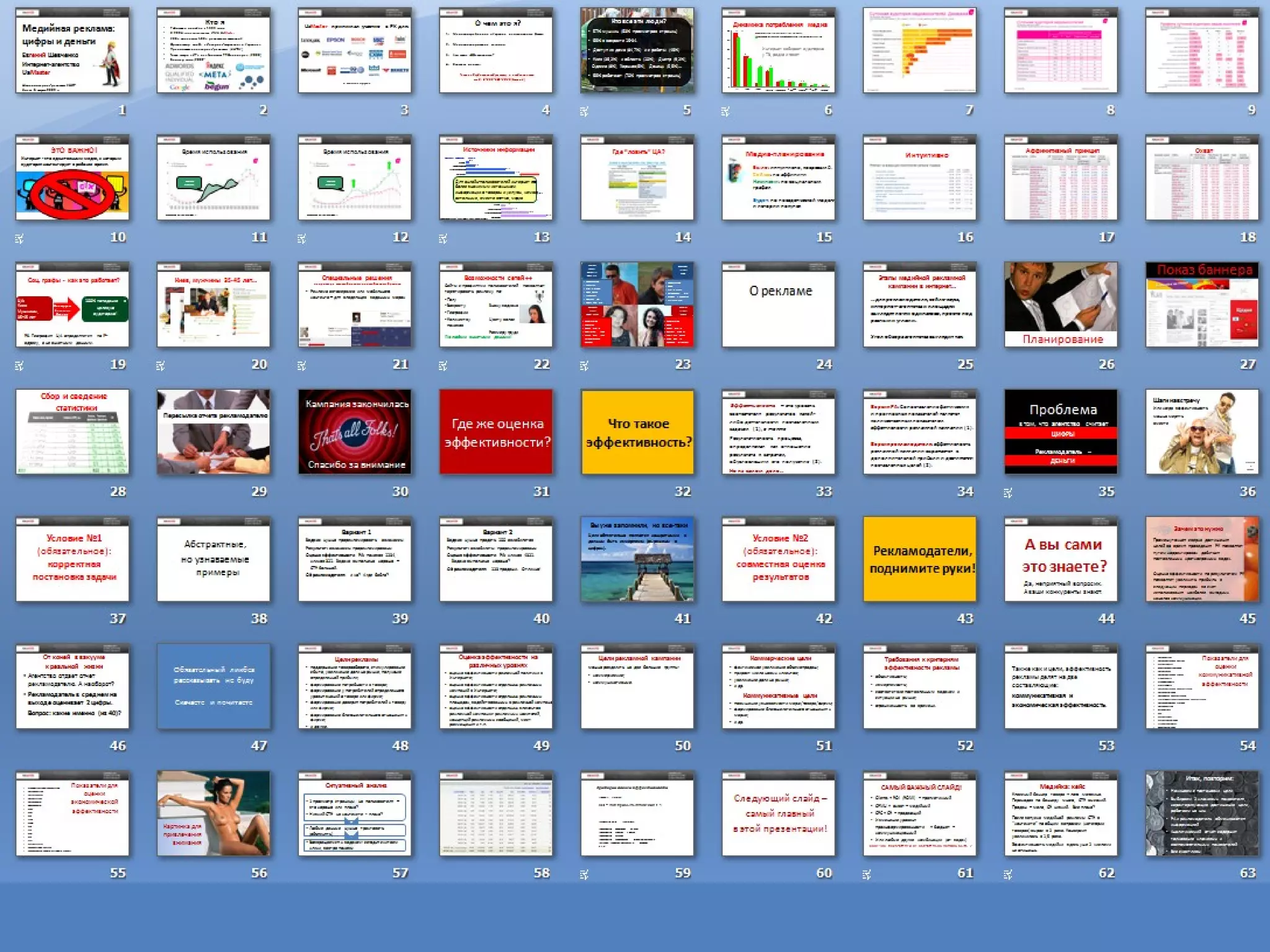Select the pier photo slide 41
The width and height of the screenshot is (1270, 952).
point(637,559)
